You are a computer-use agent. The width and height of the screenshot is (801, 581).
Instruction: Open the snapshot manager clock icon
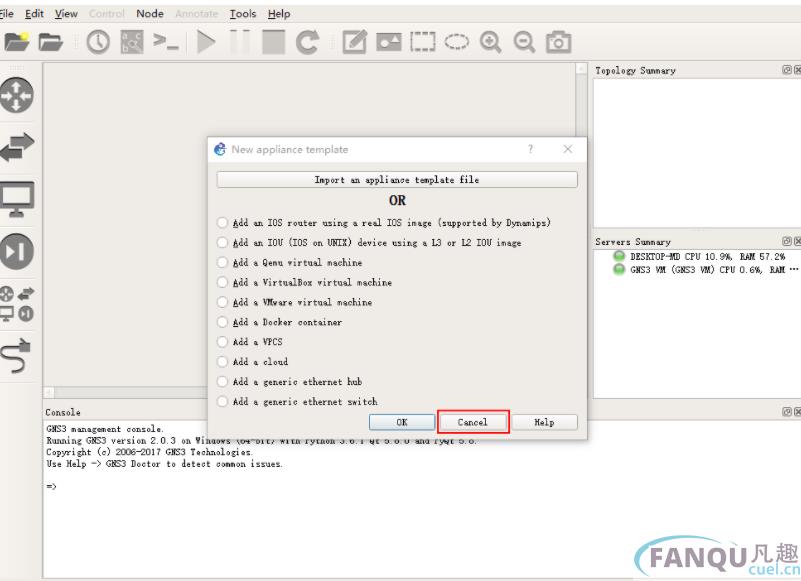click(x=98, y=41)
